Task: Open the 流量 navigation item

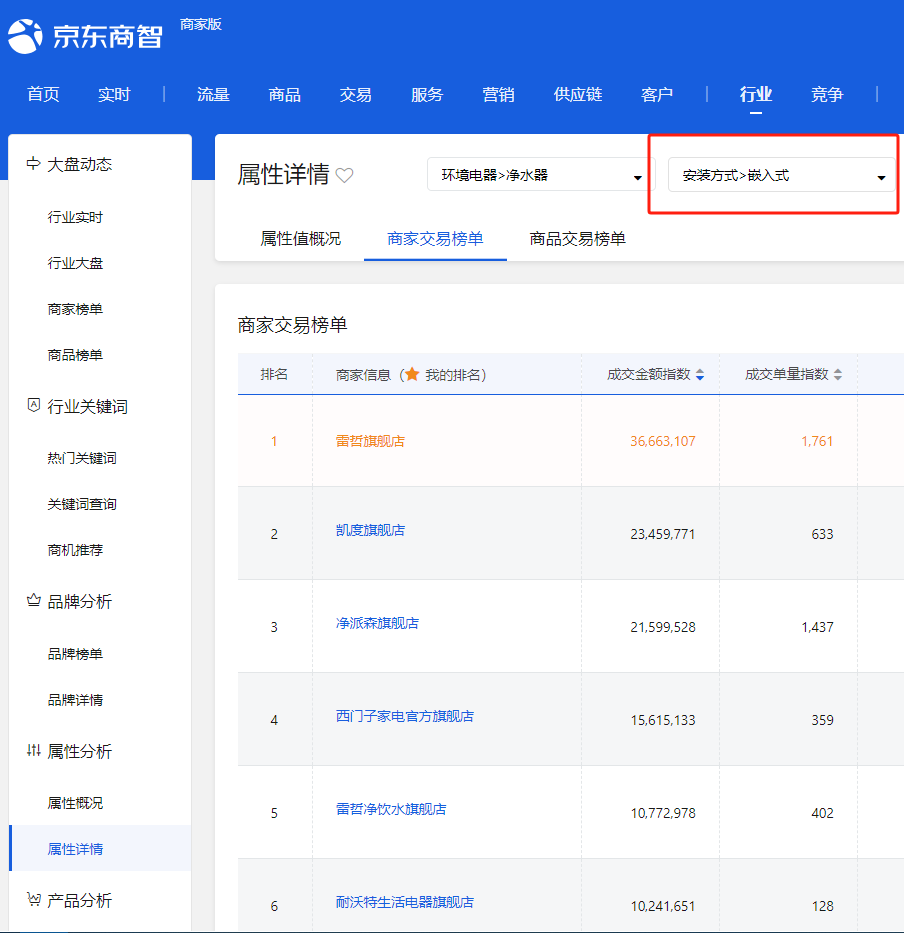Action: coord(213,94)
